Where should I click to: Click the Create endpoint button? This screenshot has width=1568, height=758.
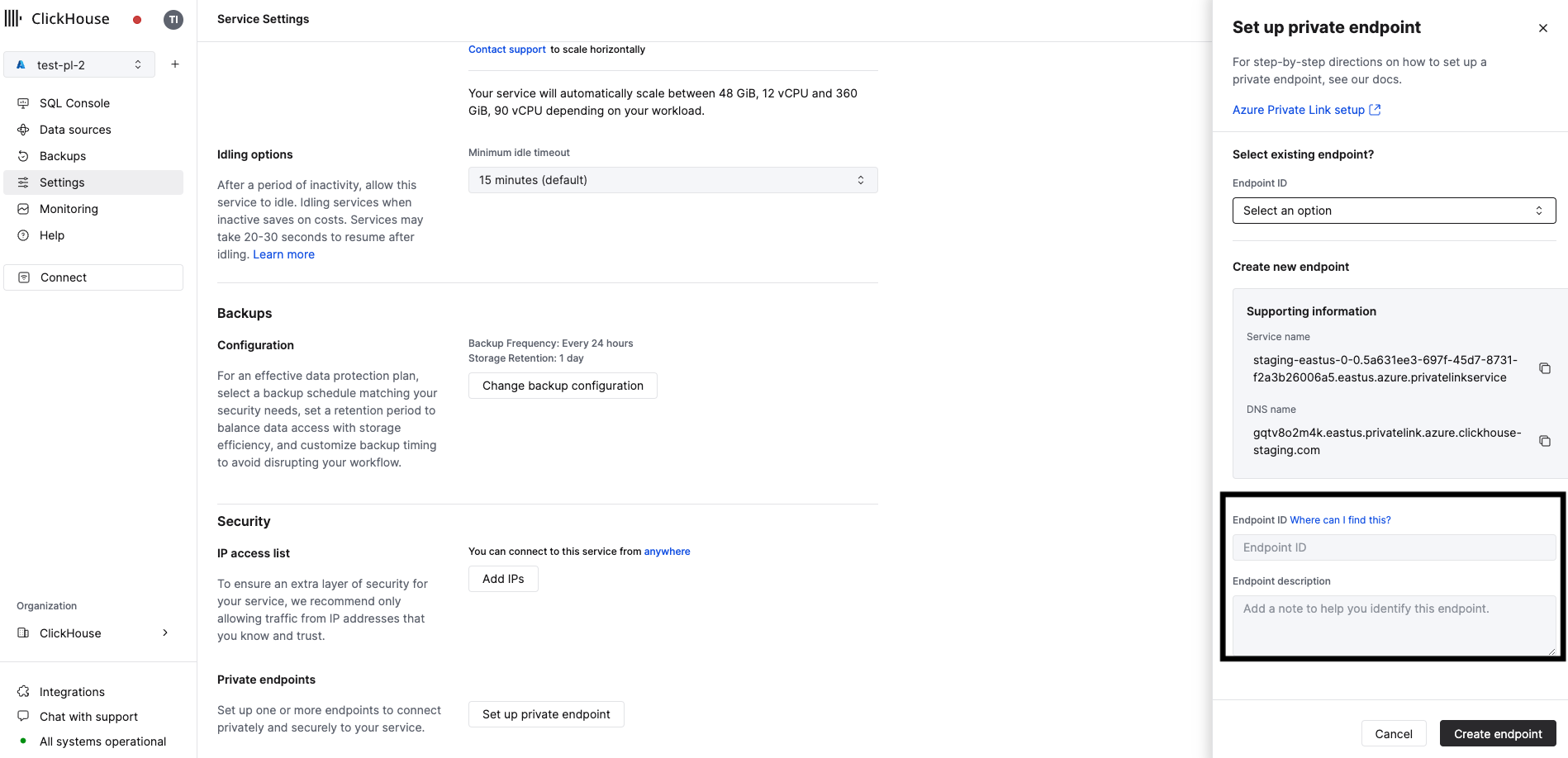coord(1497,733)
